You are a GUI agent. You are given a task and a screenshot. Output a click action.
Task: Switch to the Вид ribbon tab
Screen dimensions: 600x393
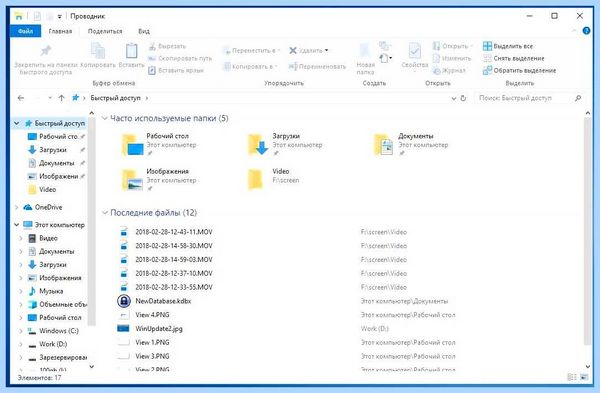pos(144,31)
